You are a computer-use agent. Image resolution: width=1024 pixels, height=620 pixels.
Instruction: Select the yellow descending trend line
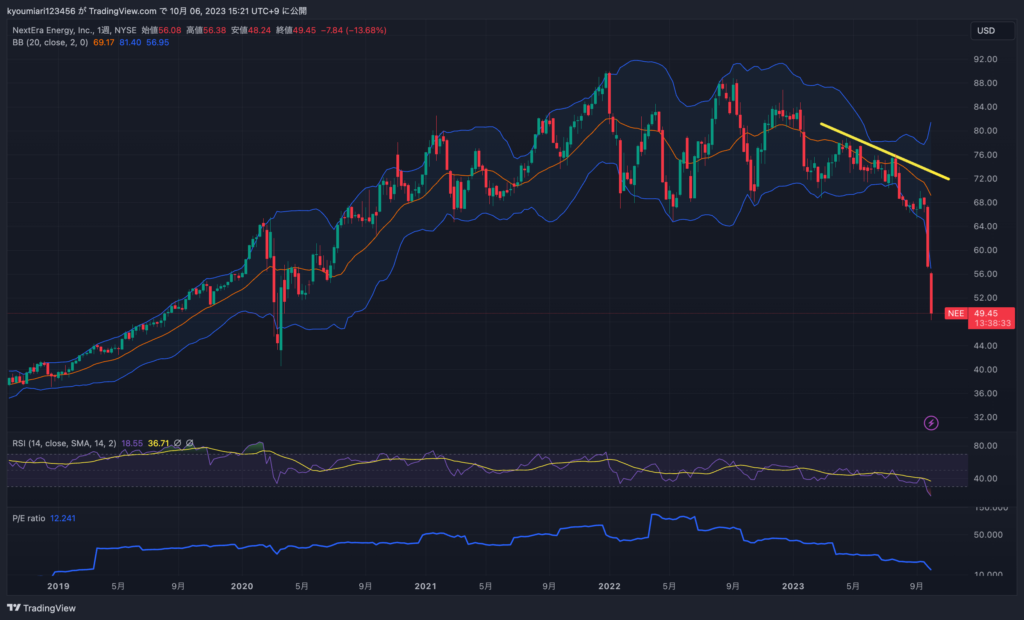pyautogui.click(x=885, y=151)
